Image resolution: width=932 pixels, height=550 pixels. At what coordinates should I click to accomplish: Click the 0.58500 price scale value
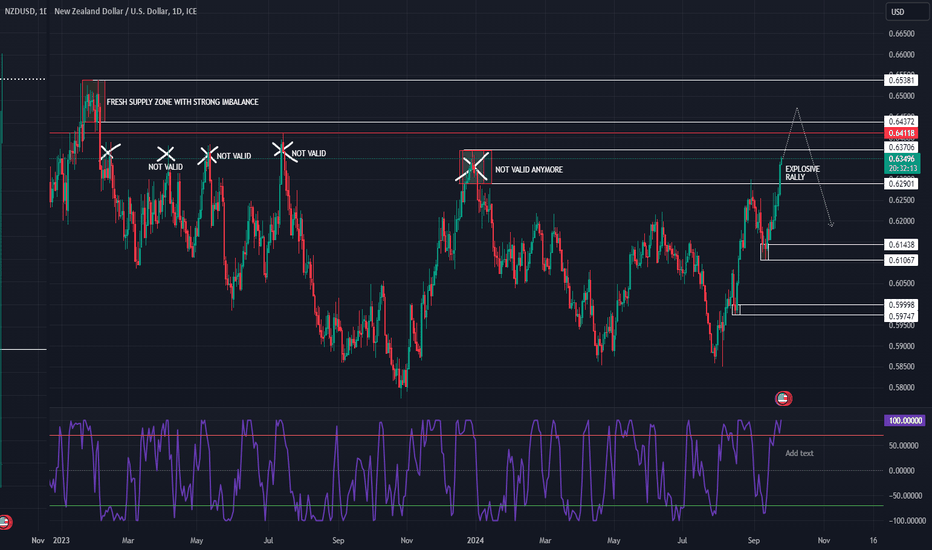point(901,367)
